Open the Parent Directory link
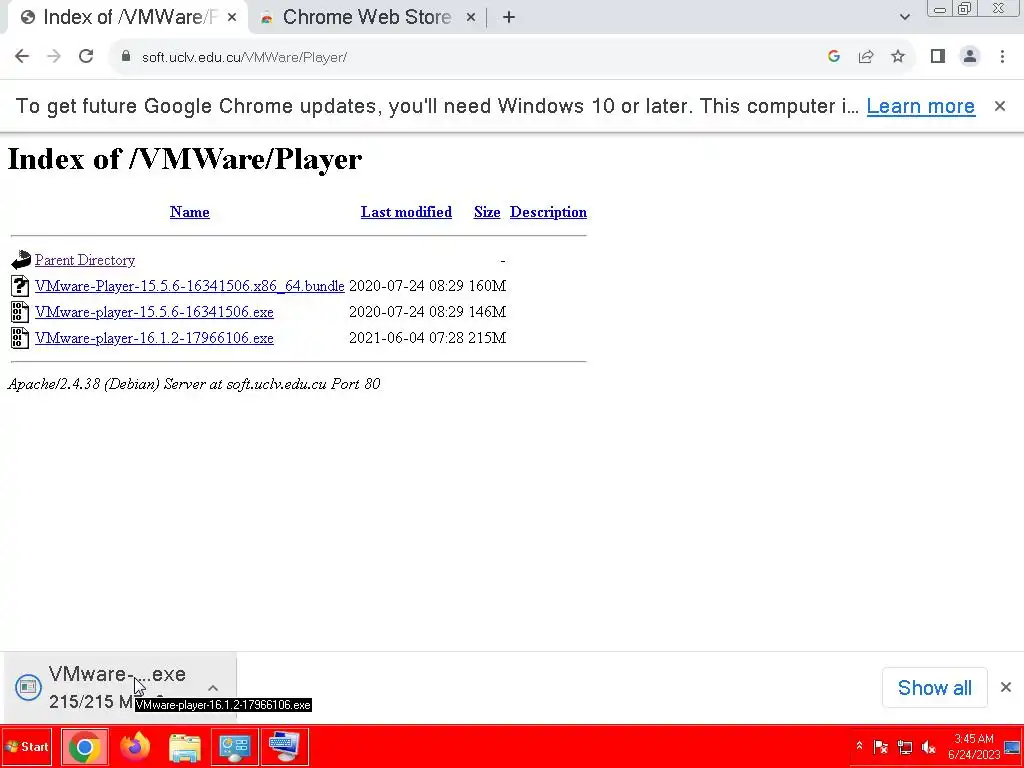The width and height of the screenshot is (1024, 768). click(85, 259)
